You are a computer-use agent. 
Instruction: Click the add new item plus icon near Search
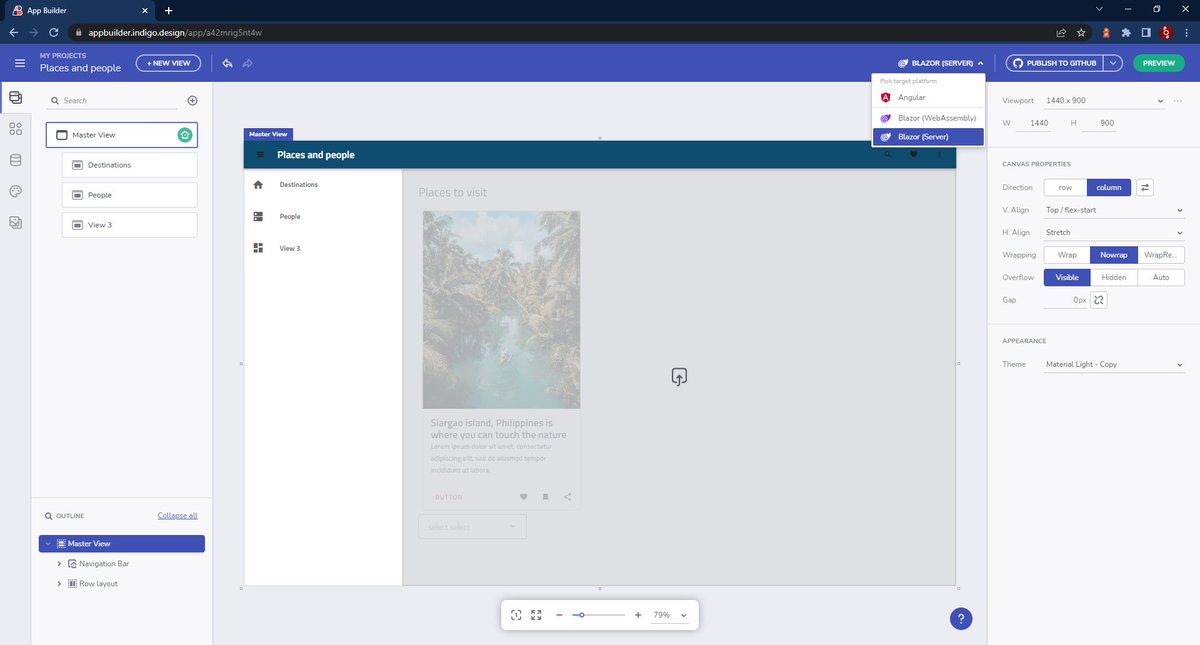(192, 100)
